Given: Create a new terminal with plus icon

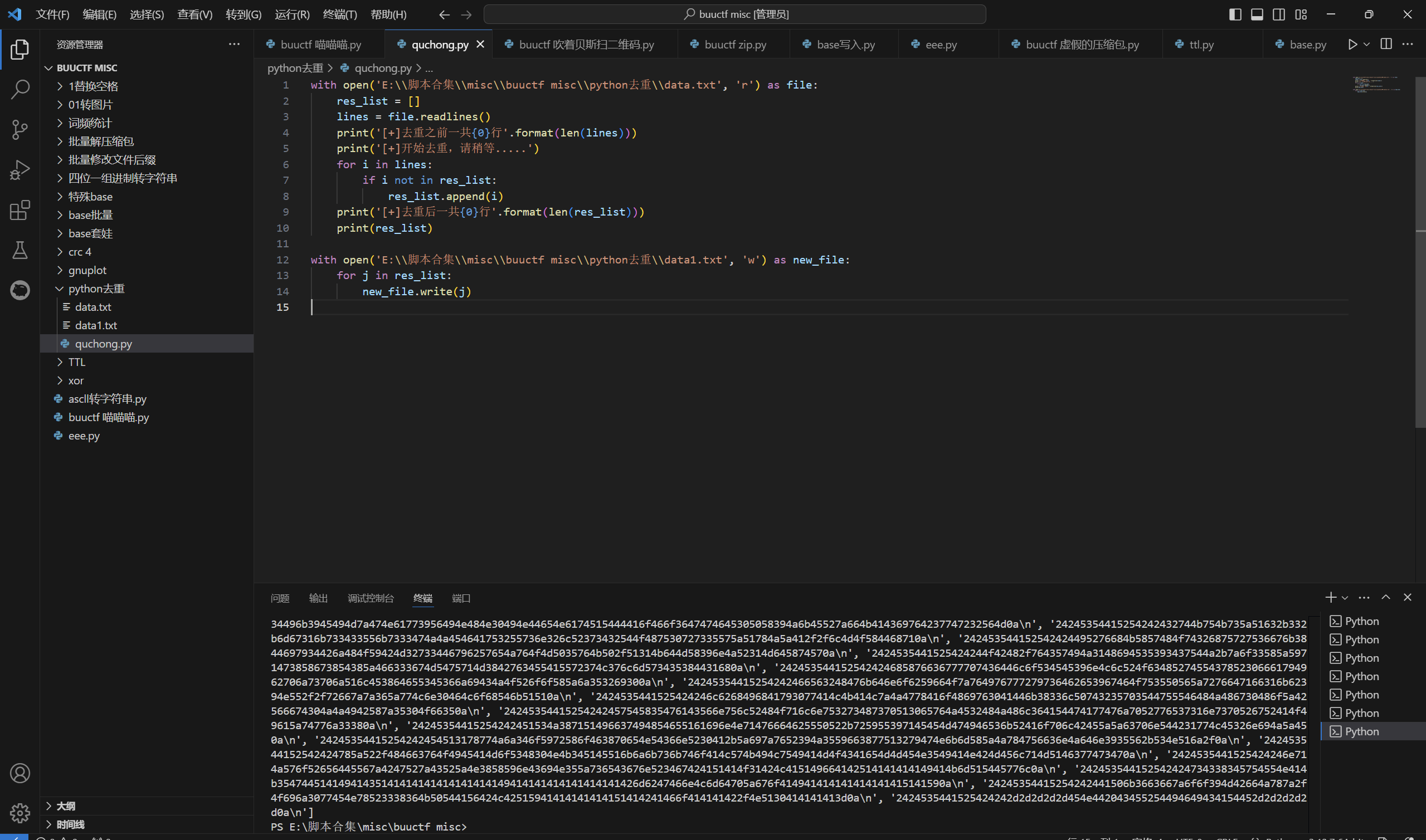Looking at the screenshot, I should [1331, 598].
